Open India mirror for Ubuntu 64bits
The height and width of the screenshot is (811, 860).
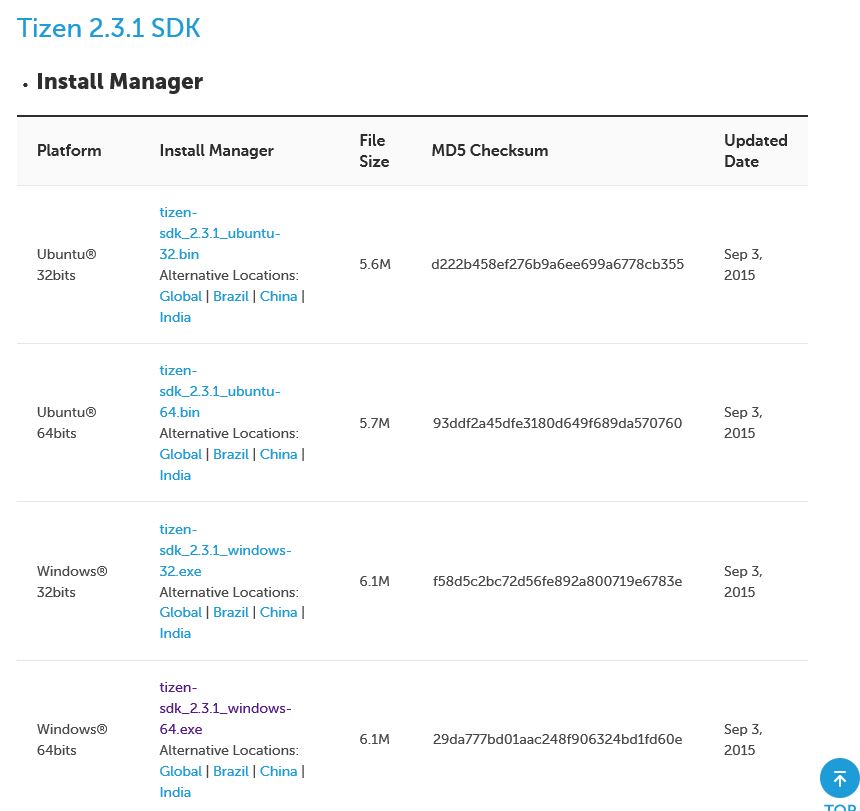175,475
